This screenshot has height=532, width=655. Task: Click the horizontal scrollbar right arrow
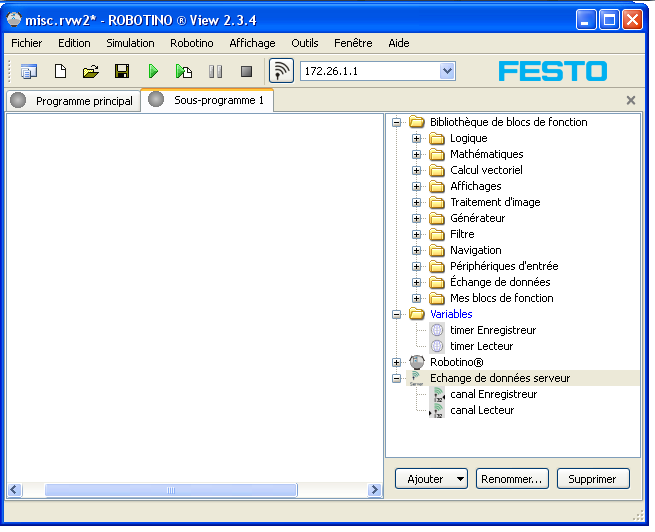pyautogui.click(x=375, y=490)
